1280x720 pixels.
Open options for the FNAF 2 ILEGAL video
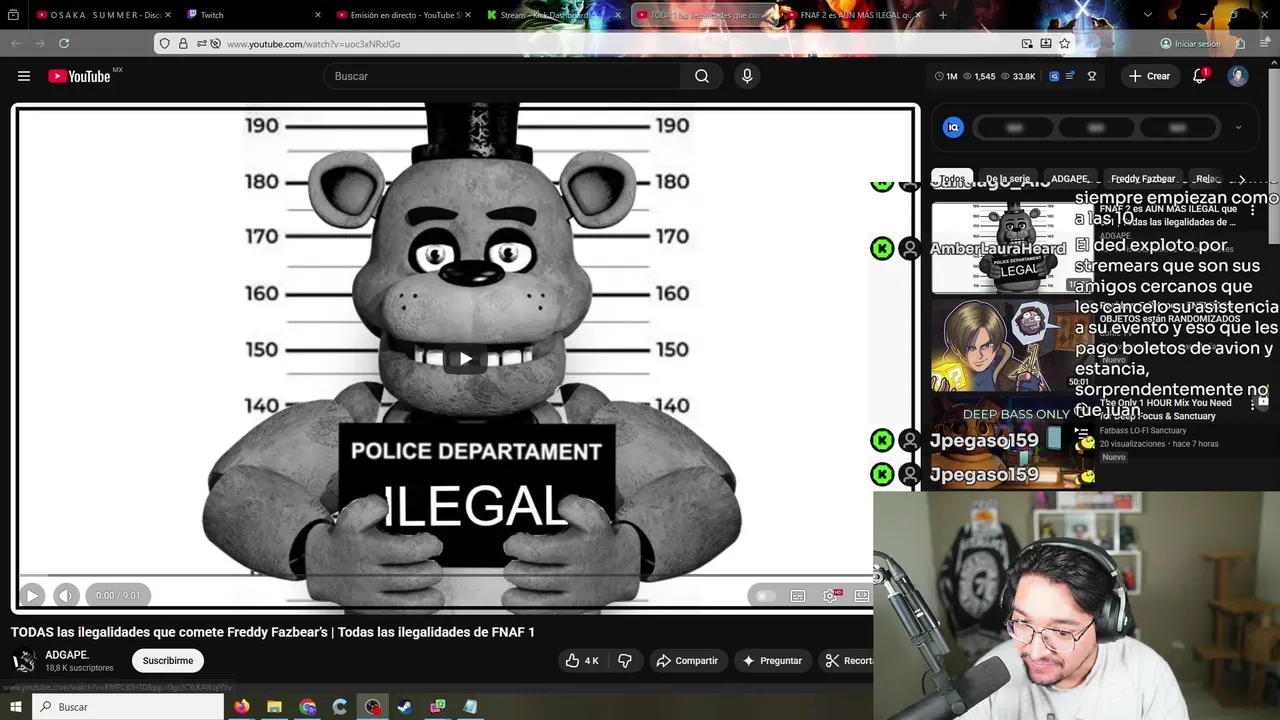coord(1252,211)
